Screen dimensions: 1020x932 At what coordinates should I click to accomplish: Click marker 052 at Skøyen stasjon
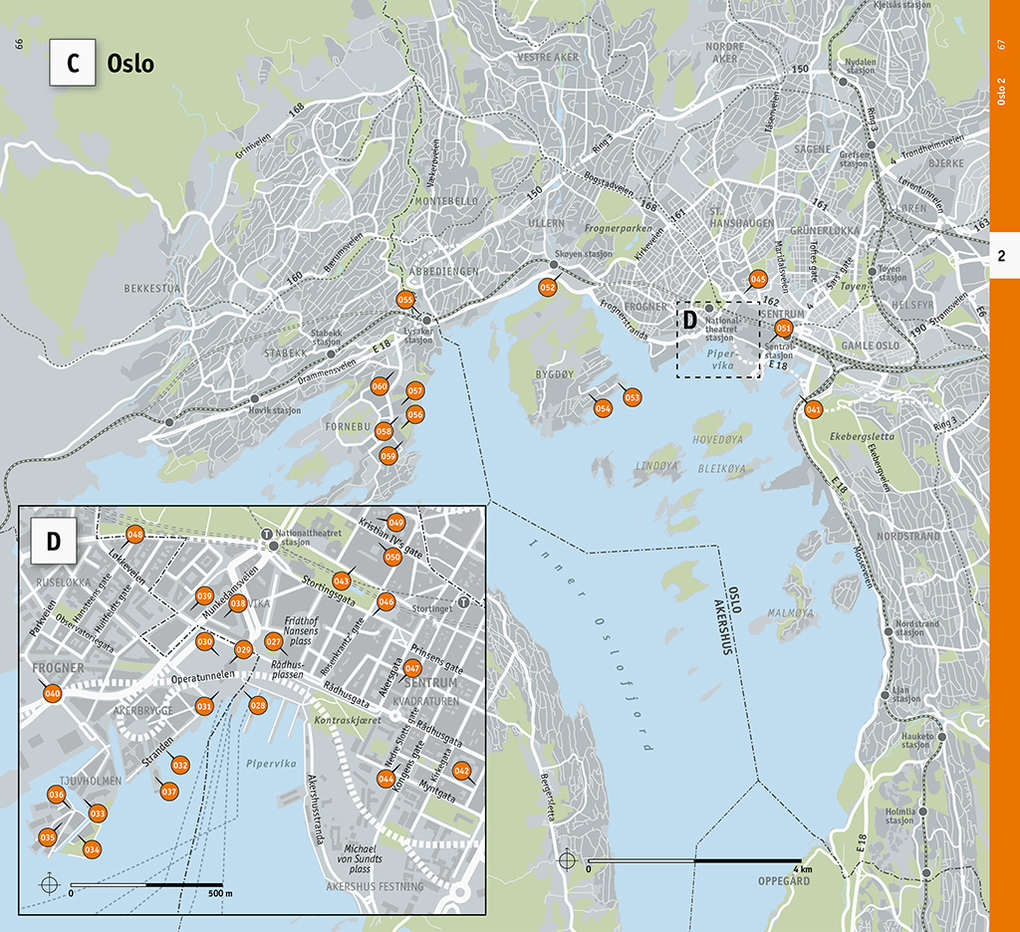tap(546, 288)
